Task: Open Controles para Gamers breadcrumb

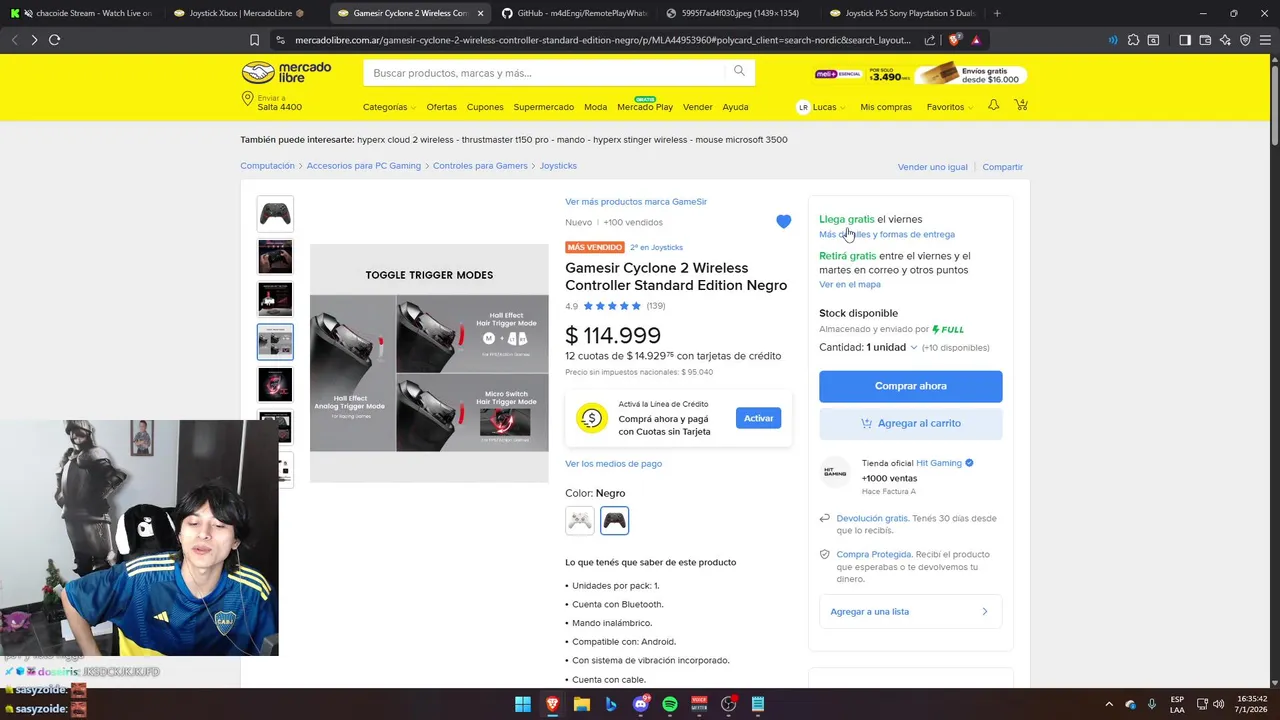Action: [480, 165]
